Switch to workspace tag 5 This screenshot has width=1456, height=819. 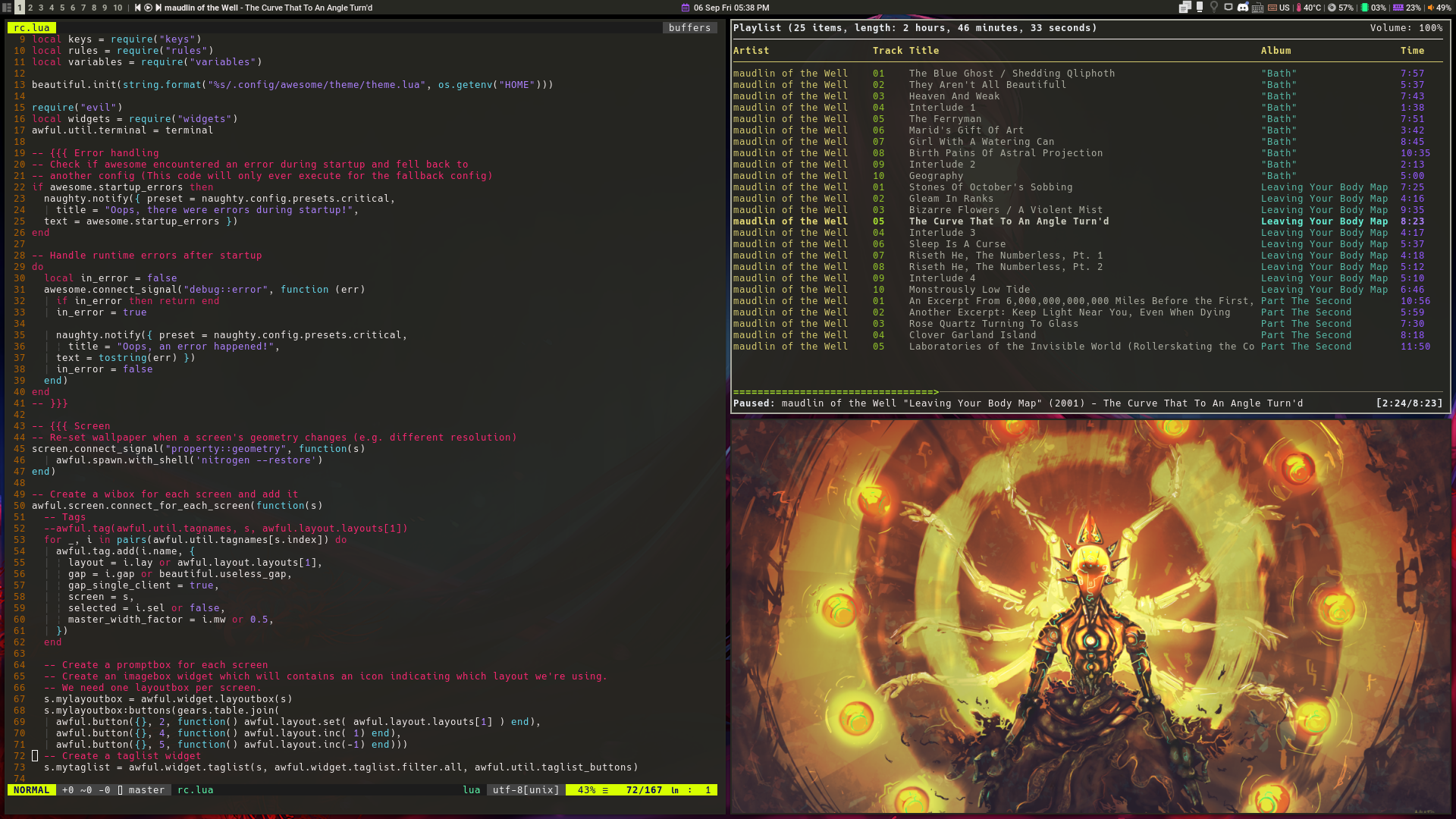(62, 8)
